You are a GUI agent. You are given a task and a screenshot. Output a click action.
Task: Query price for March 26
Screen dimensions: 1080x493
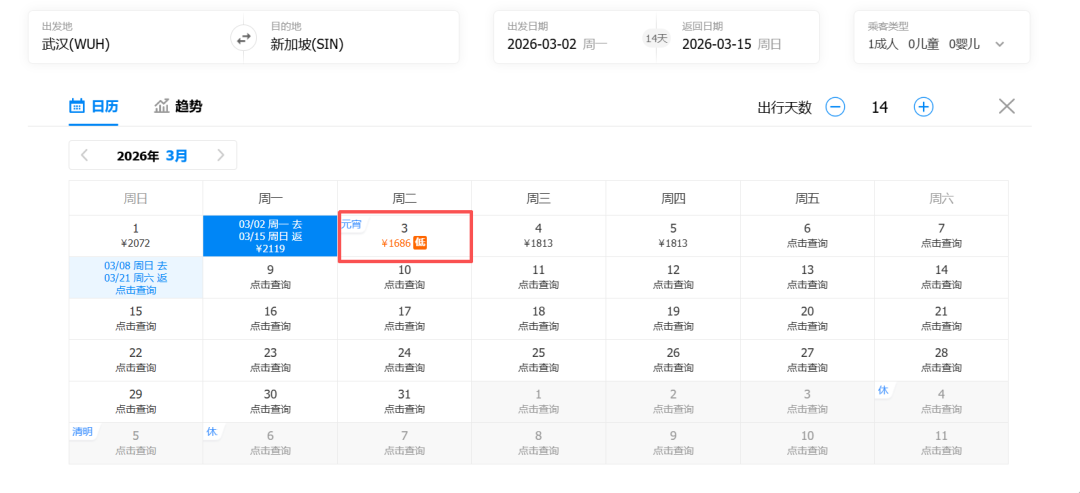tap(673, 360)
